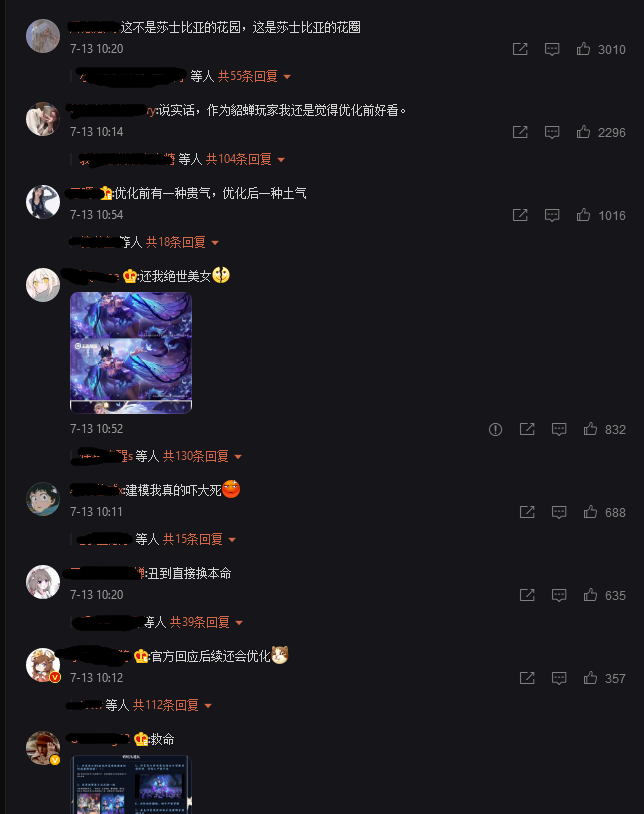Open reply box for the 1016-likes comment

click(x=552, y=215)
